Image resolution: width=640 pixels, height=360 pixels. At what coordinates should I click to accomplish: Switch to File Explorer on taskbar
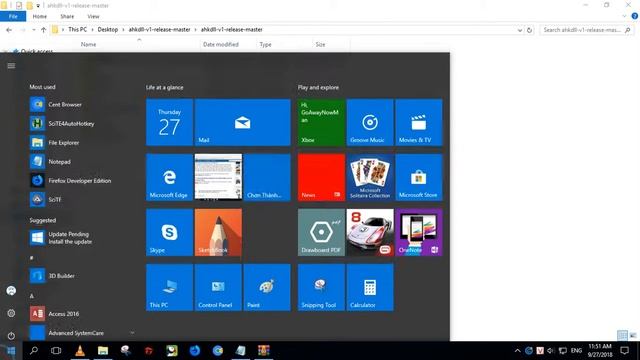pyautogui.click(x=103, y=351)
